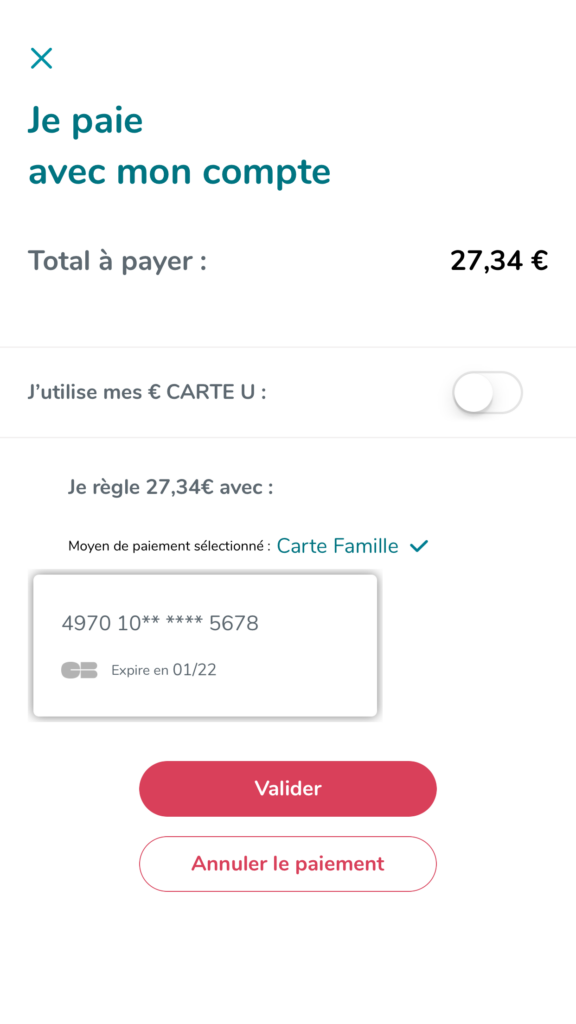Click the masked card number 4970 10** **** 5678
The height and width of the screenshot is (1024, 576).
pos(160,624)
